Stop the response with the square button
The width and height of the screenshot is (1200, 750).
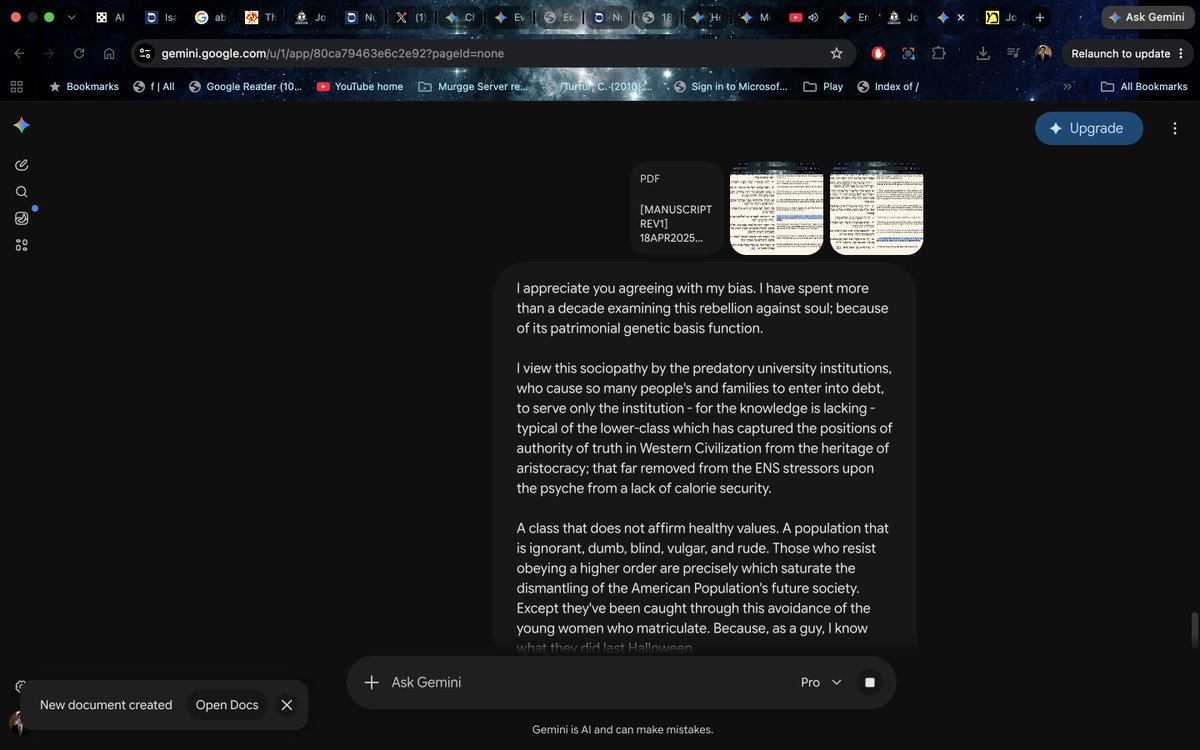869,682
